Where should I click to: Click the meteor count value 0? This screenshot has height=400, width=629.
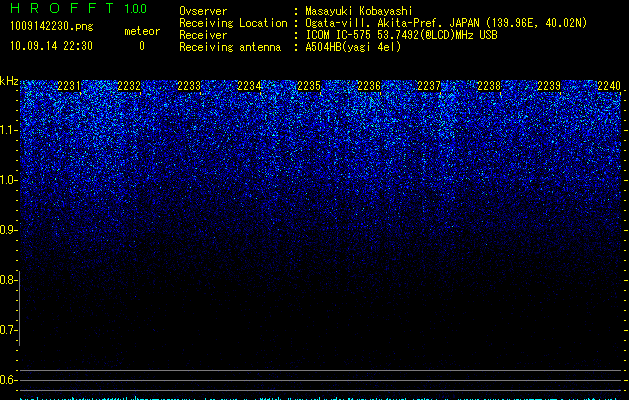coord(142,46)
